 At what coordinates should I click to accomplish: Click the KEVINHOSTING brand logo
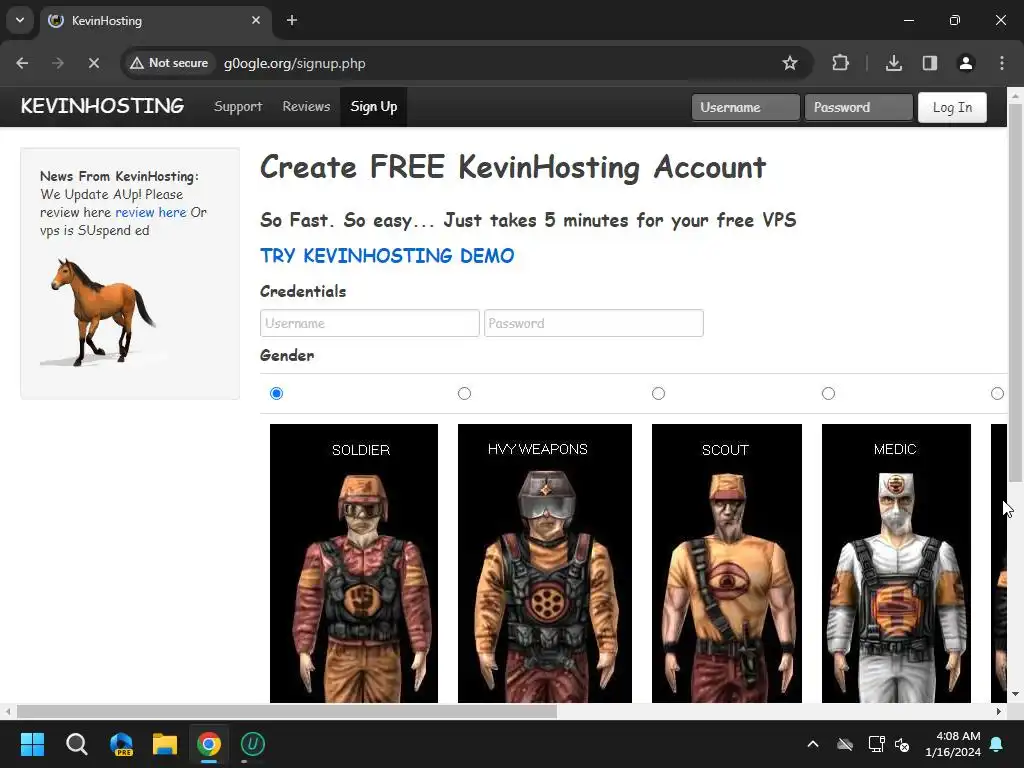pyautogui.click(x=102, y=106)
